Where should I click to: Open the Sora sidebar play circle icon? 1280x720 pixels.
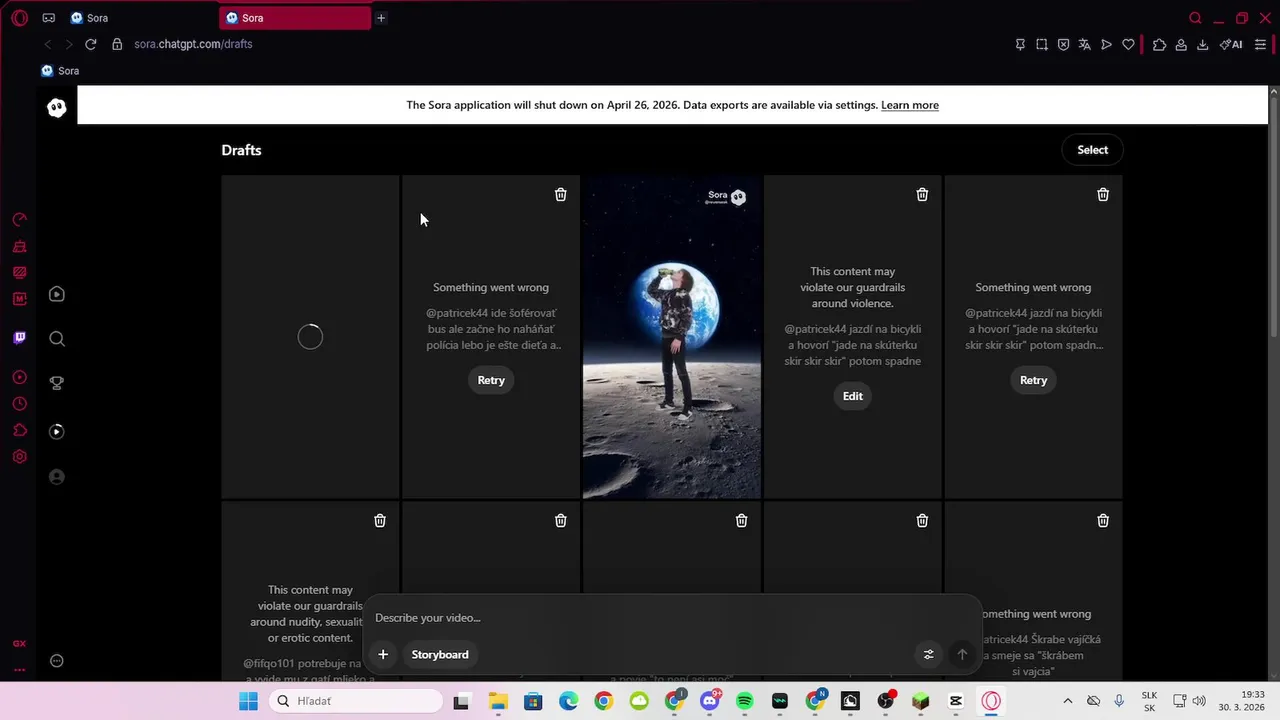tap(57, 432)
